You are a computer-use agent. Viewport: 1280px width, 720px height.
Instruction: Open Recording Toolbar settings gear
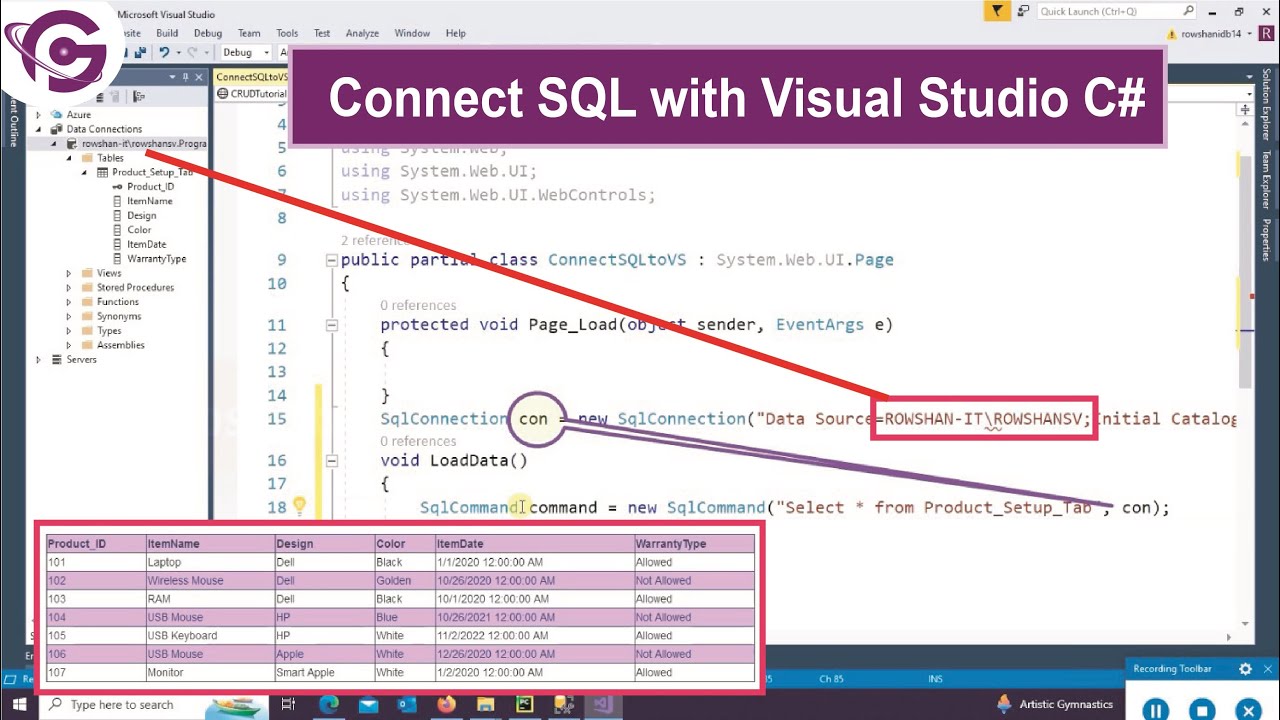coord(1245,669)
